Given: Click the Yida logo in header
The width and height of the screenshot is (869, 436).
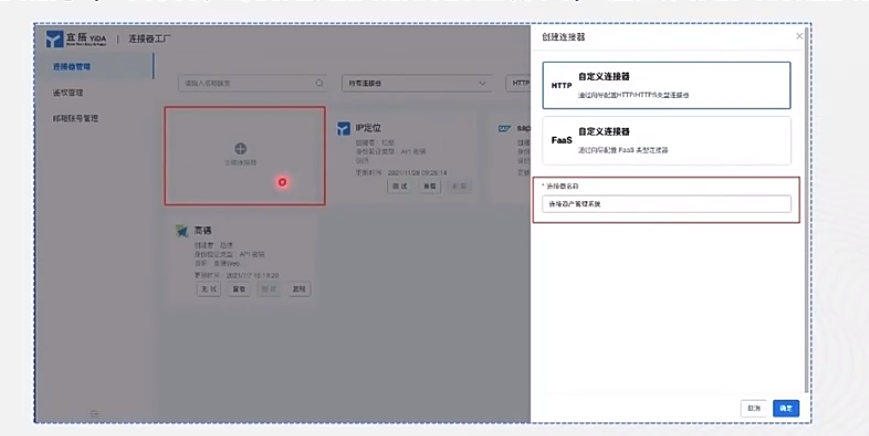Looking at the screenshot, I should tap(76, 39).
